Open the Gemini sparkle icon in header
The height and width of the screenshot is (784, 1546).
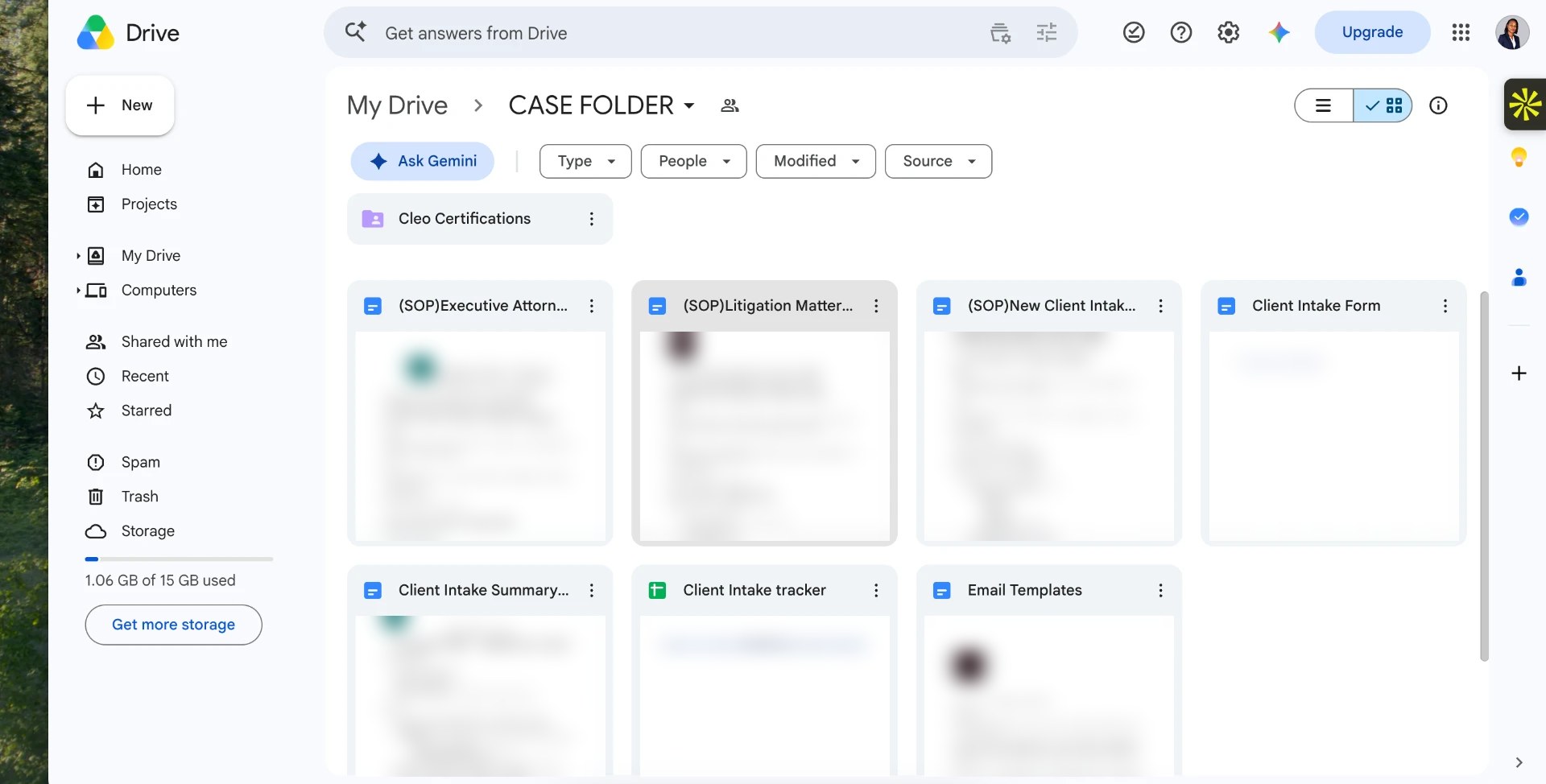(x=1279, y=32)
